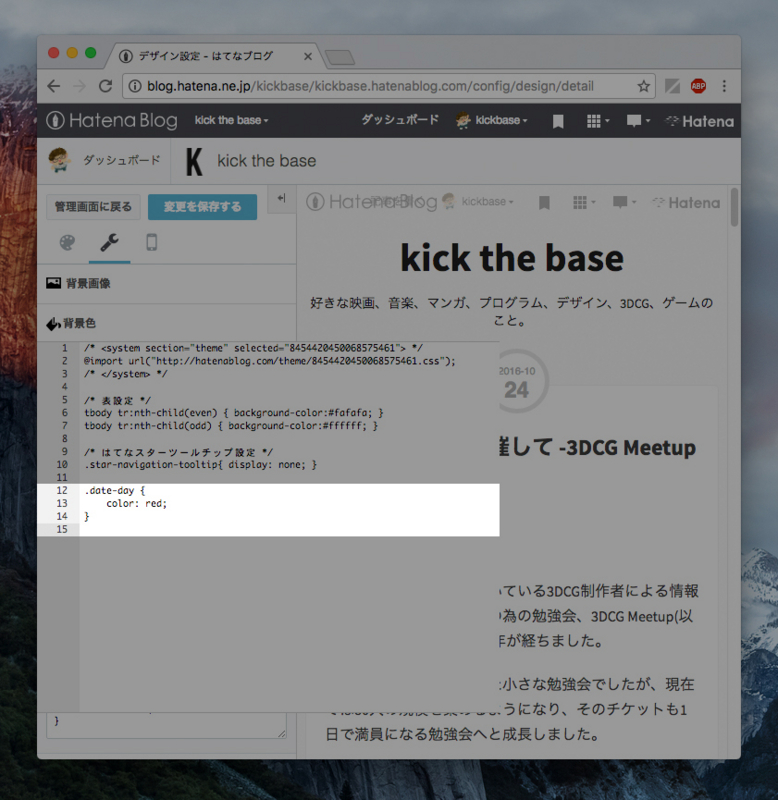Expand the 背景色 section
Image resolution: width=778 pixels, height=800 pixels.
pos(166,323)
